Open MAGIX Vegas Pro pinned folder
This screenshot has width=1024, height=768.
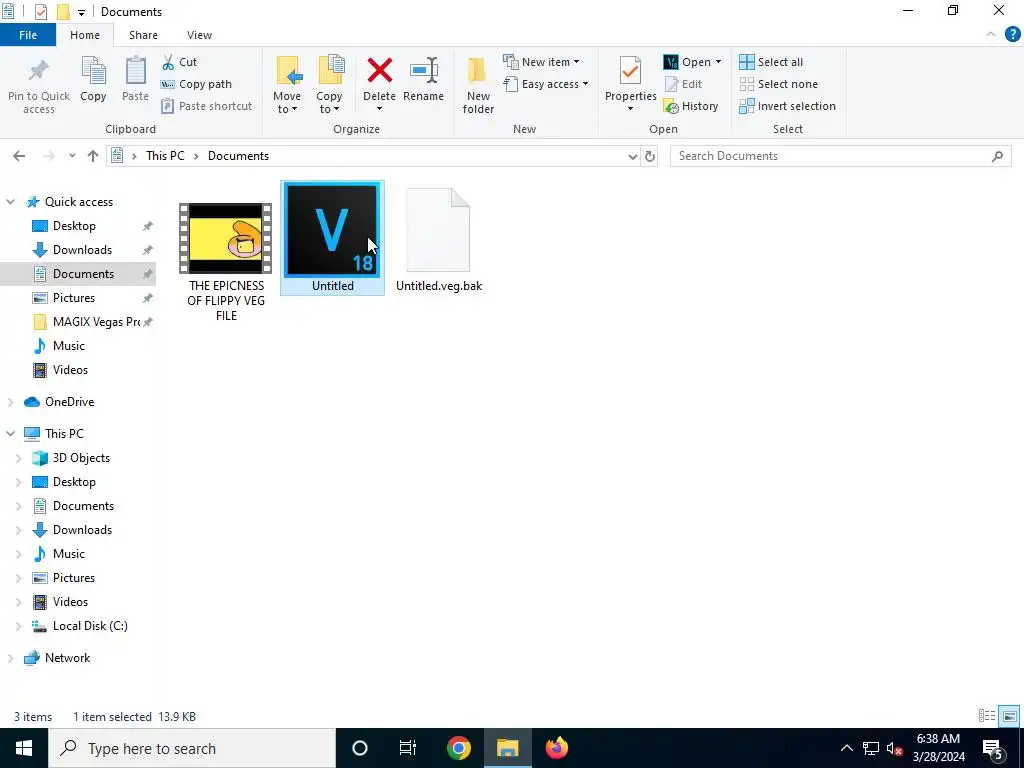tap(96, 322)
